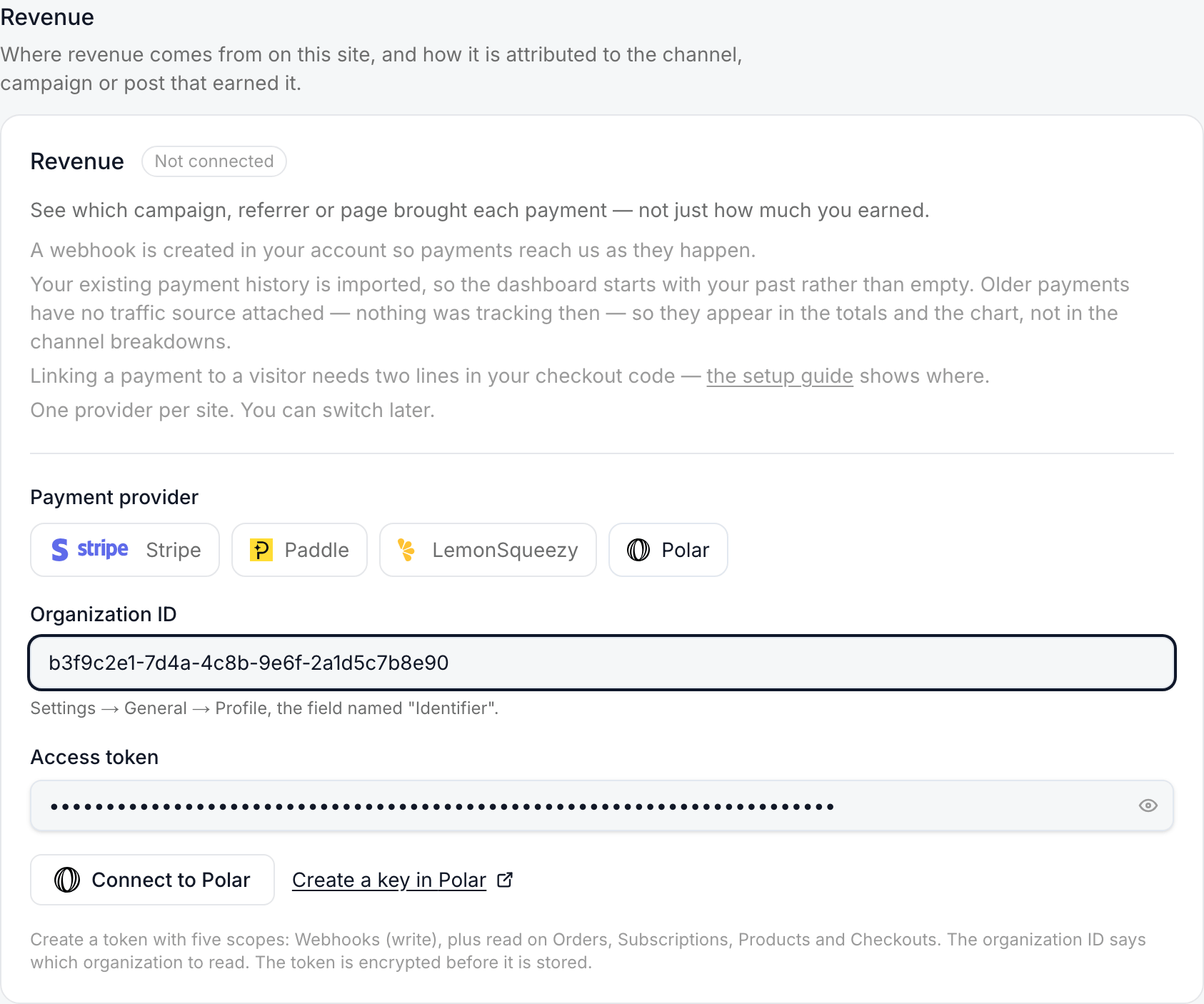Click the Organization ID label
Viewport: 1204px width, 1004px height.
pyautogui.click(x=104, y=614)
